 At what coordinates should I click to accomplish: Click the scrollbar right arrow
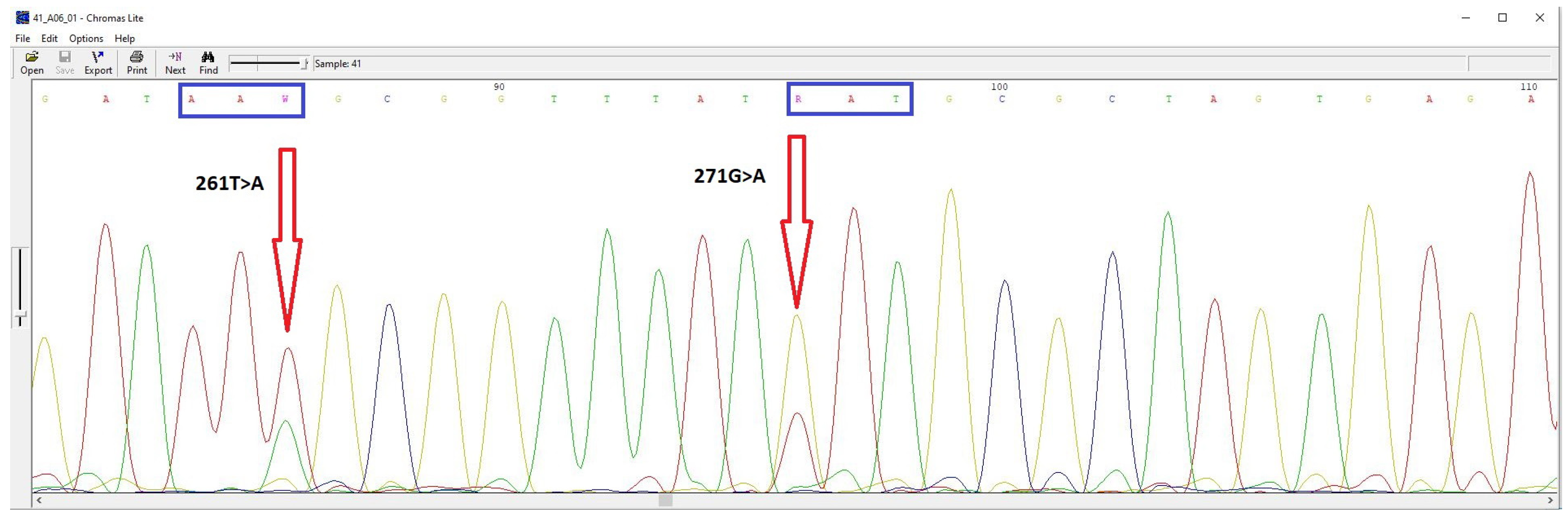pyautogui.click(x=1550, y=500)
